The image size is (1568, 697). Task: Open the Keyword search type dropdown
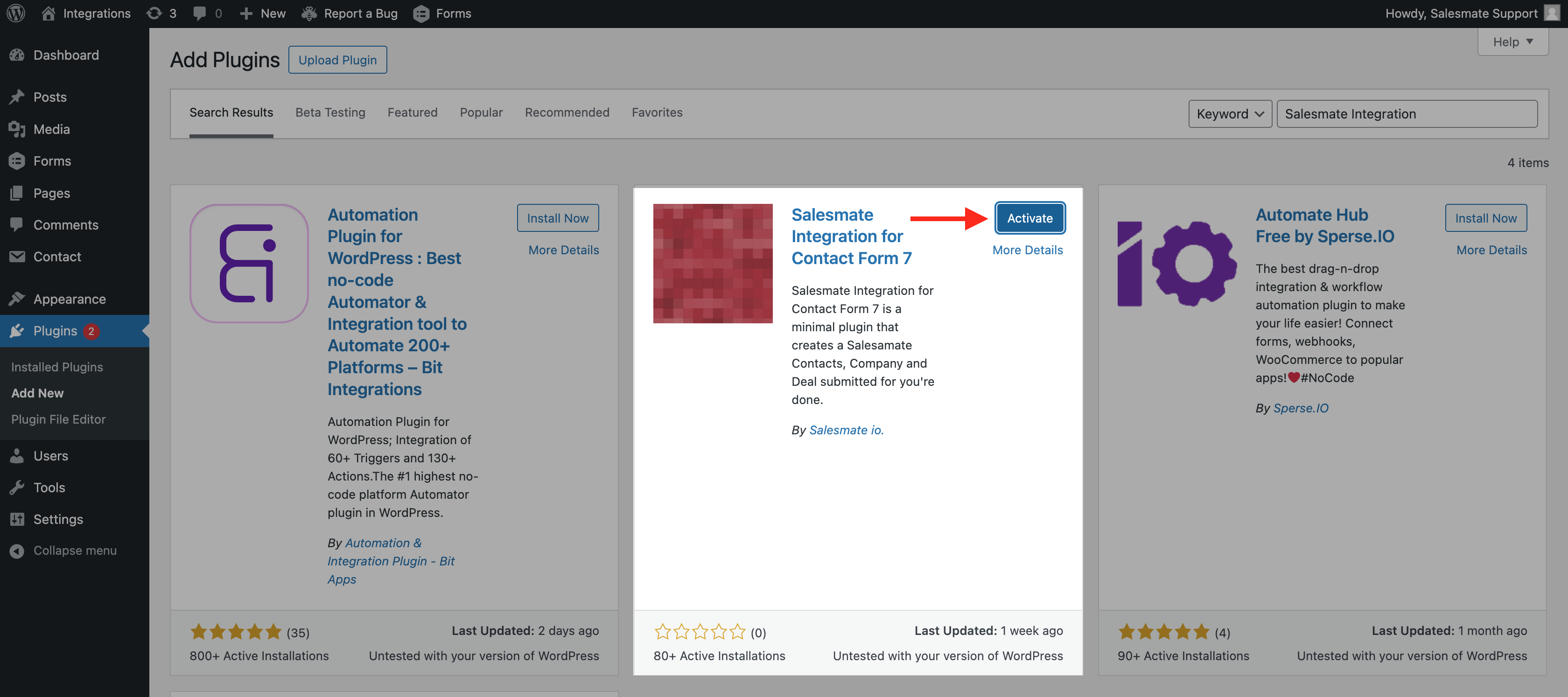pyautogui.click(x=1230, y=114)
